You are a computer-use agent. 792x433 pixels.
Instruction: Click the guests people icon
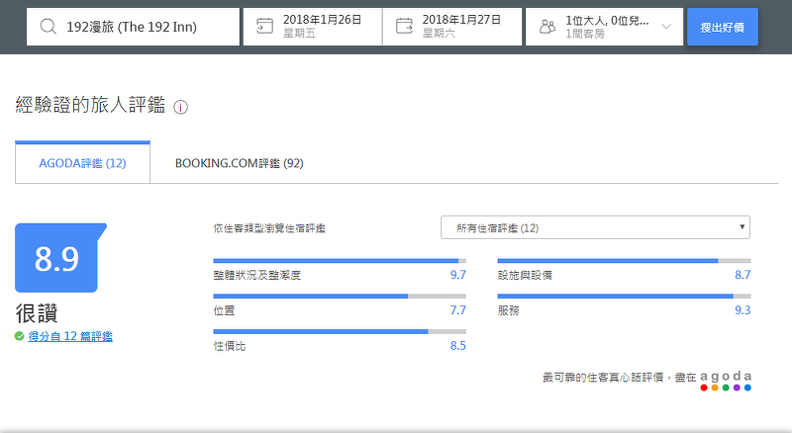tap(547, 26)
